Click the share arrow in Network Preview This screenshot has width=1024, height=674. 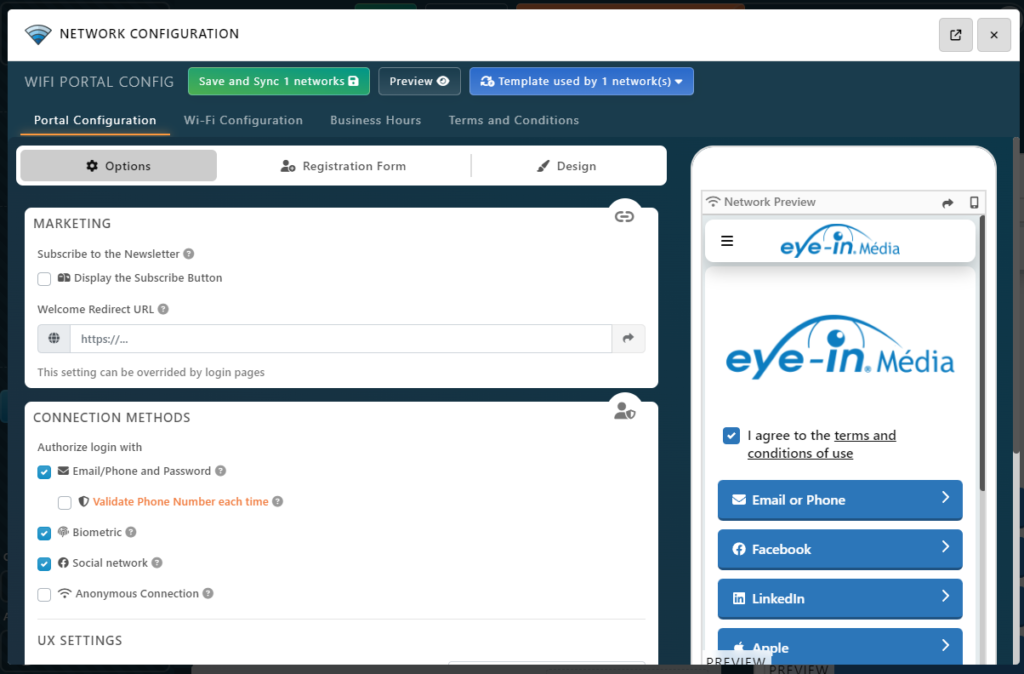click(948, 202)
